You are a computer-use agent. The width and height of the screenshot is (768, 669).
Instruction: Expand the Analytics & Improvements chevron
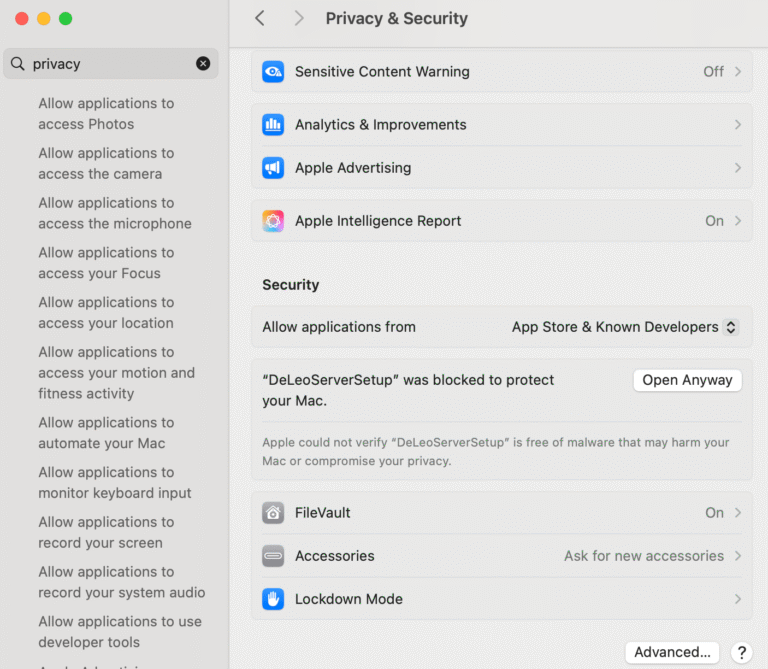coord(738,124)
